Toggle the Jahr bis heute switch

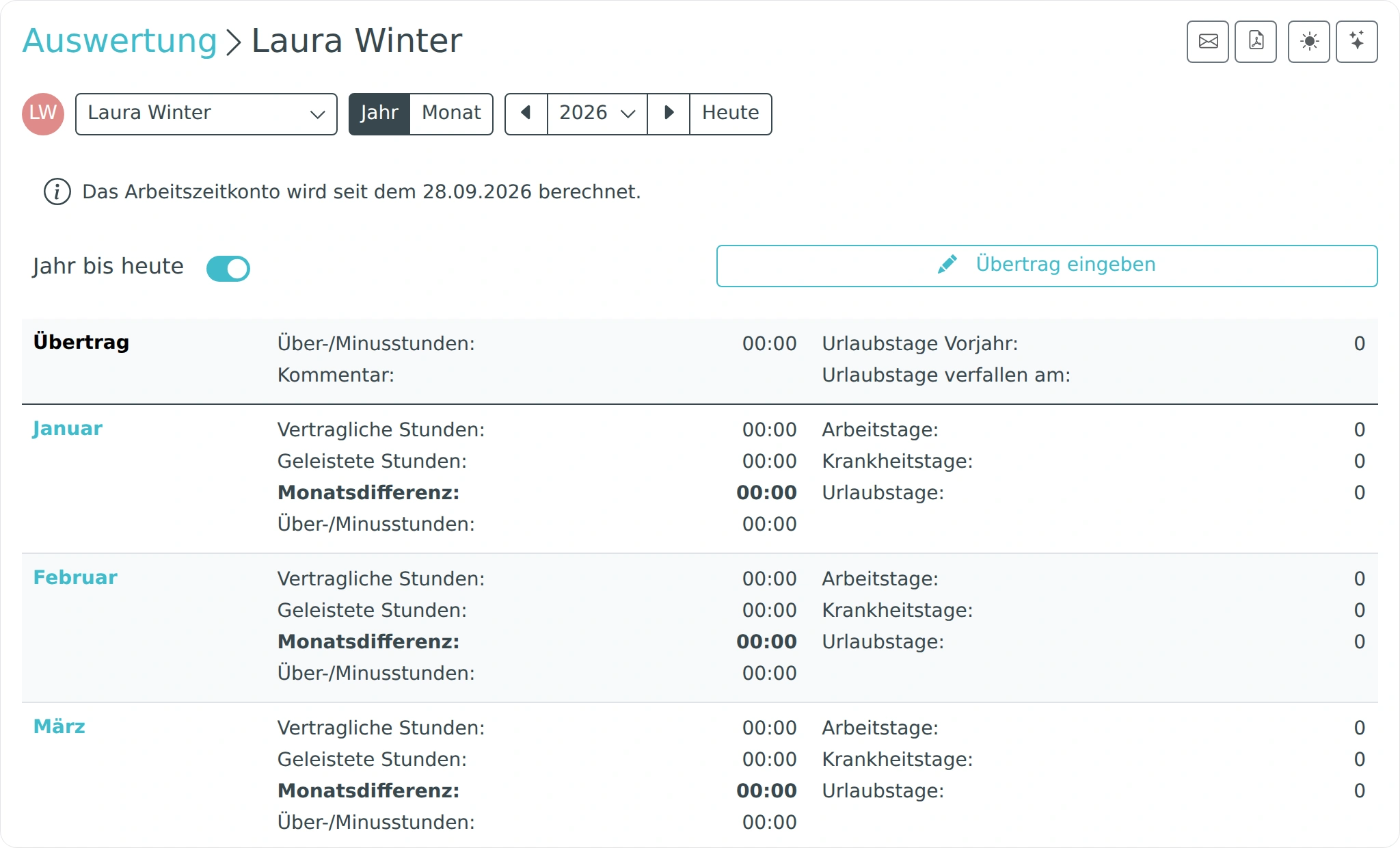[x=228, y=269]
